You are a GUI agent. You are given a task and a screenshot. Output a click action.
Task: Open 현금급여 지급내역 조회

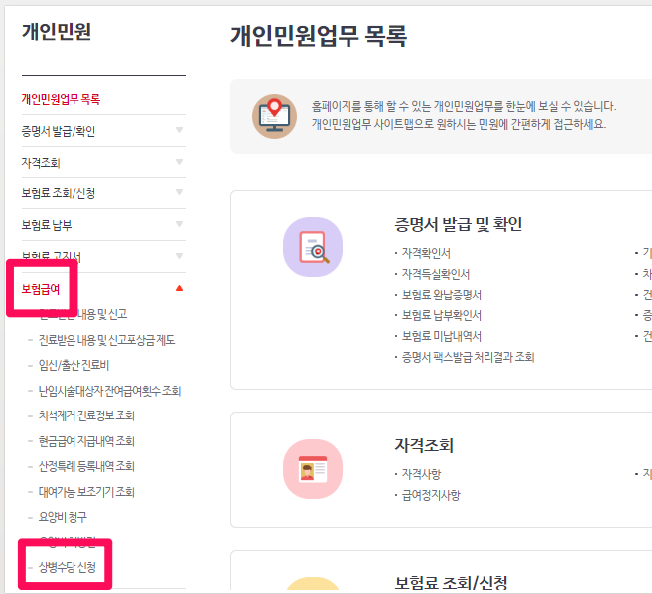point(86,441)
